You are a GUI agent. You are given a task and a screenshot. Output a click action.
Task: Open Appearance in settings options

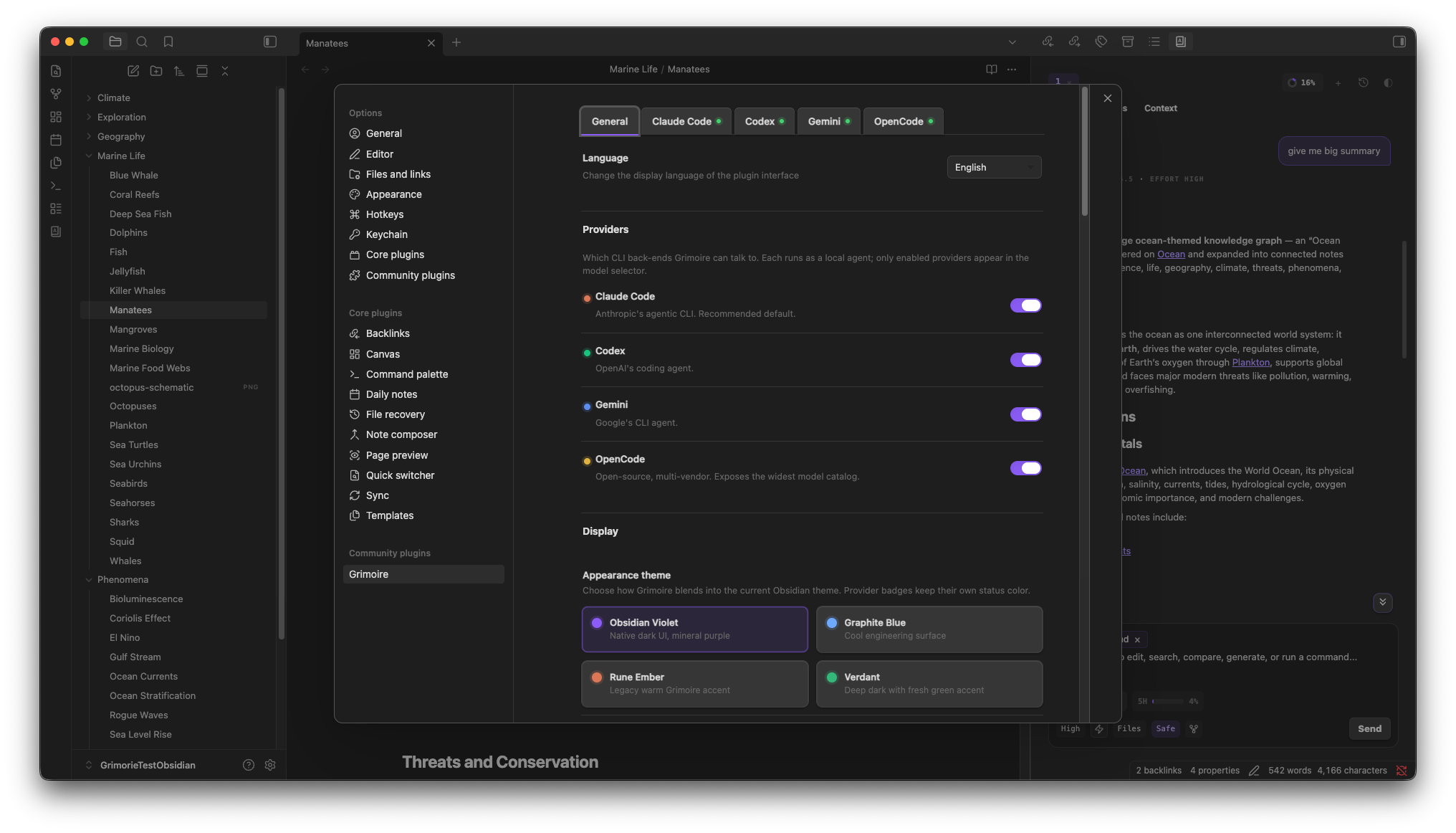point(393,194)
